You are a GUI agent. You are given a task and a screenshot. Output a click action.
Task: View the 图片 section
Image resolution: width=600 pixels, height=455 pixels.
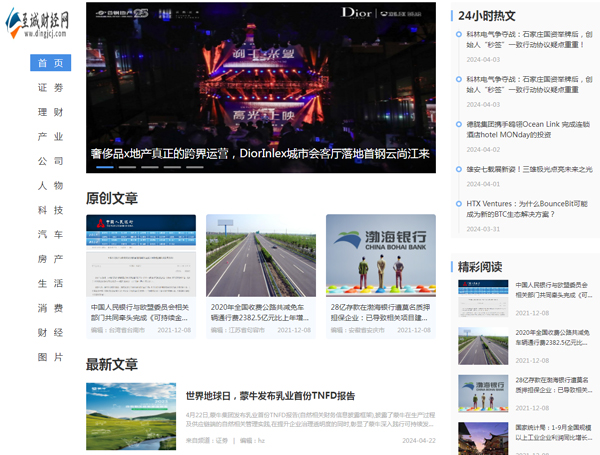point(51,357)
